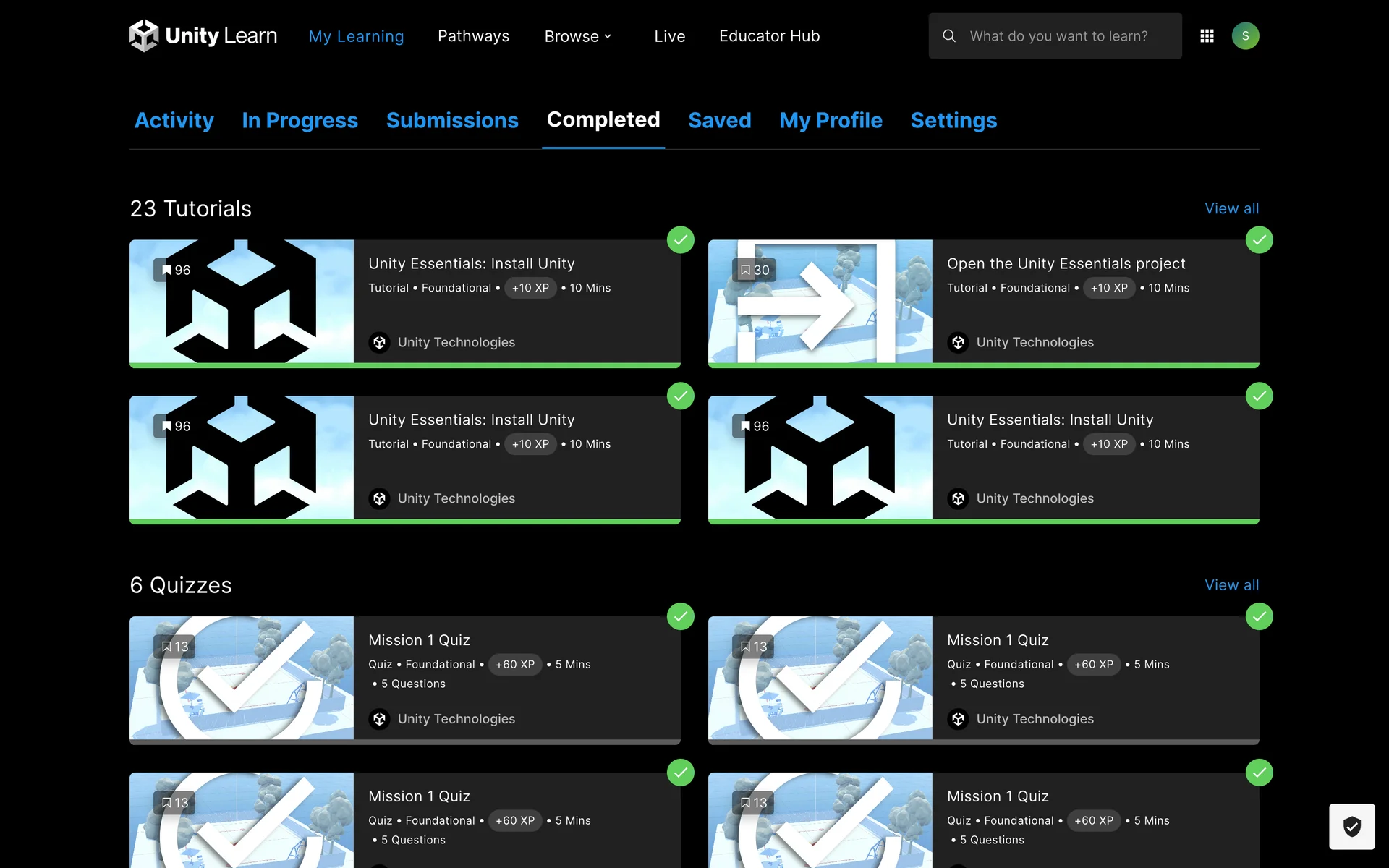Image resolution: width=1389 pixels, height=868 pixels.
Task: Open the user avatar S profile menu
Action: [x=1245, y=35]
